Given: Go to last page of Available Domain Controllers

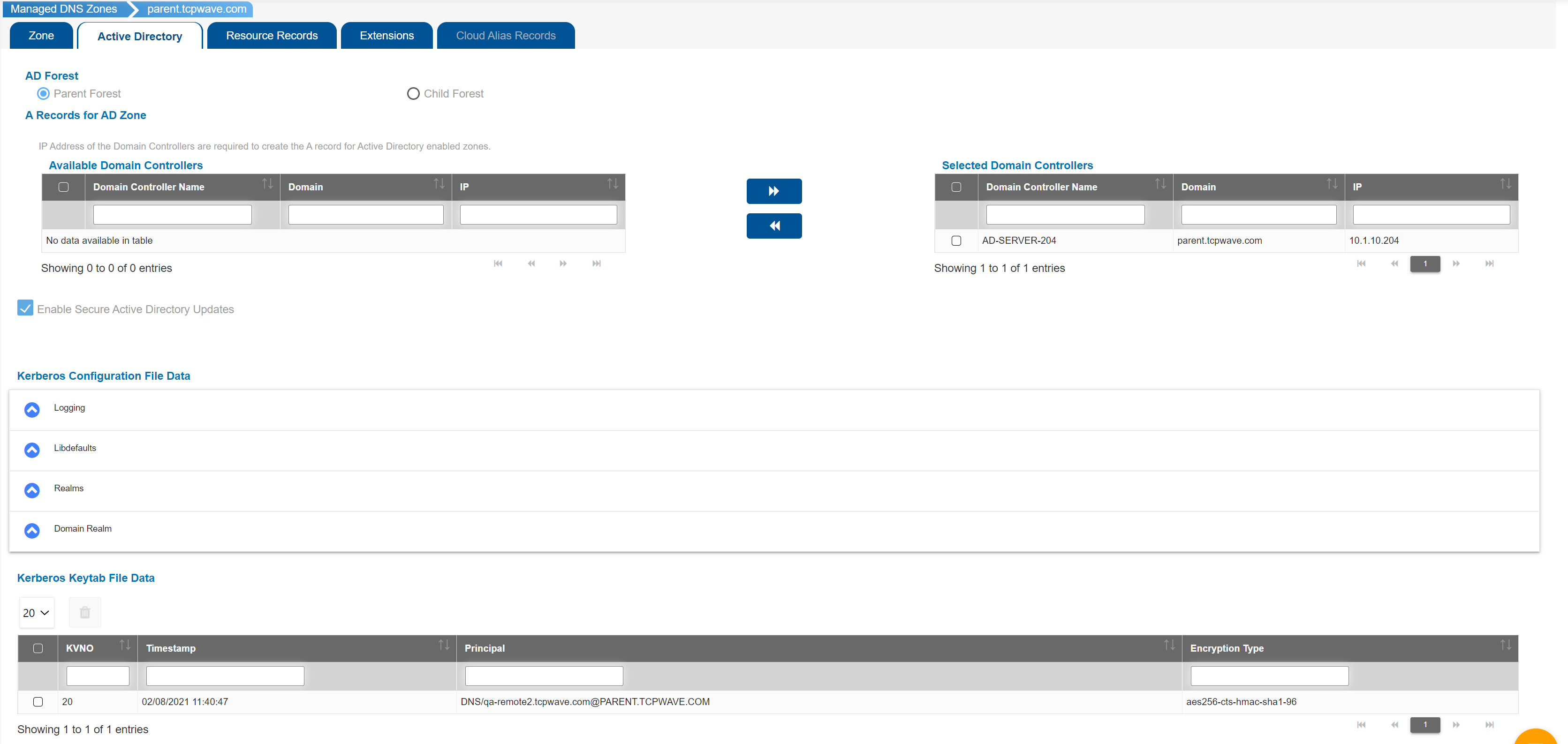Looking at the screenshot, I should coord(597,263).
